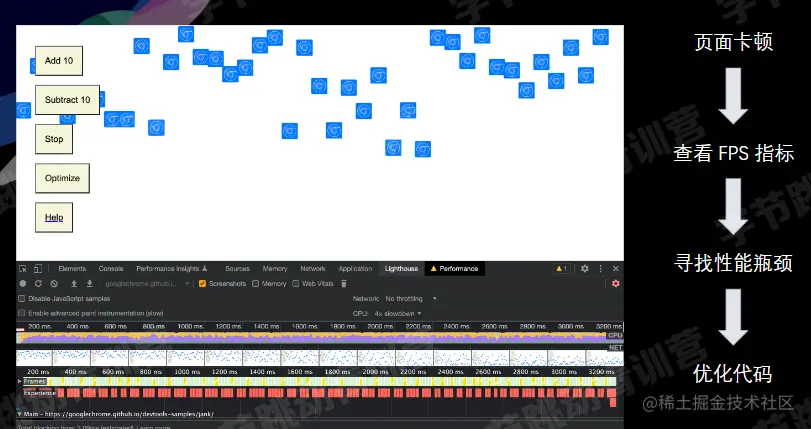The width and height of the screenshot is (811, 429).
Task: Switch to the Network tab
Action: 313,269
